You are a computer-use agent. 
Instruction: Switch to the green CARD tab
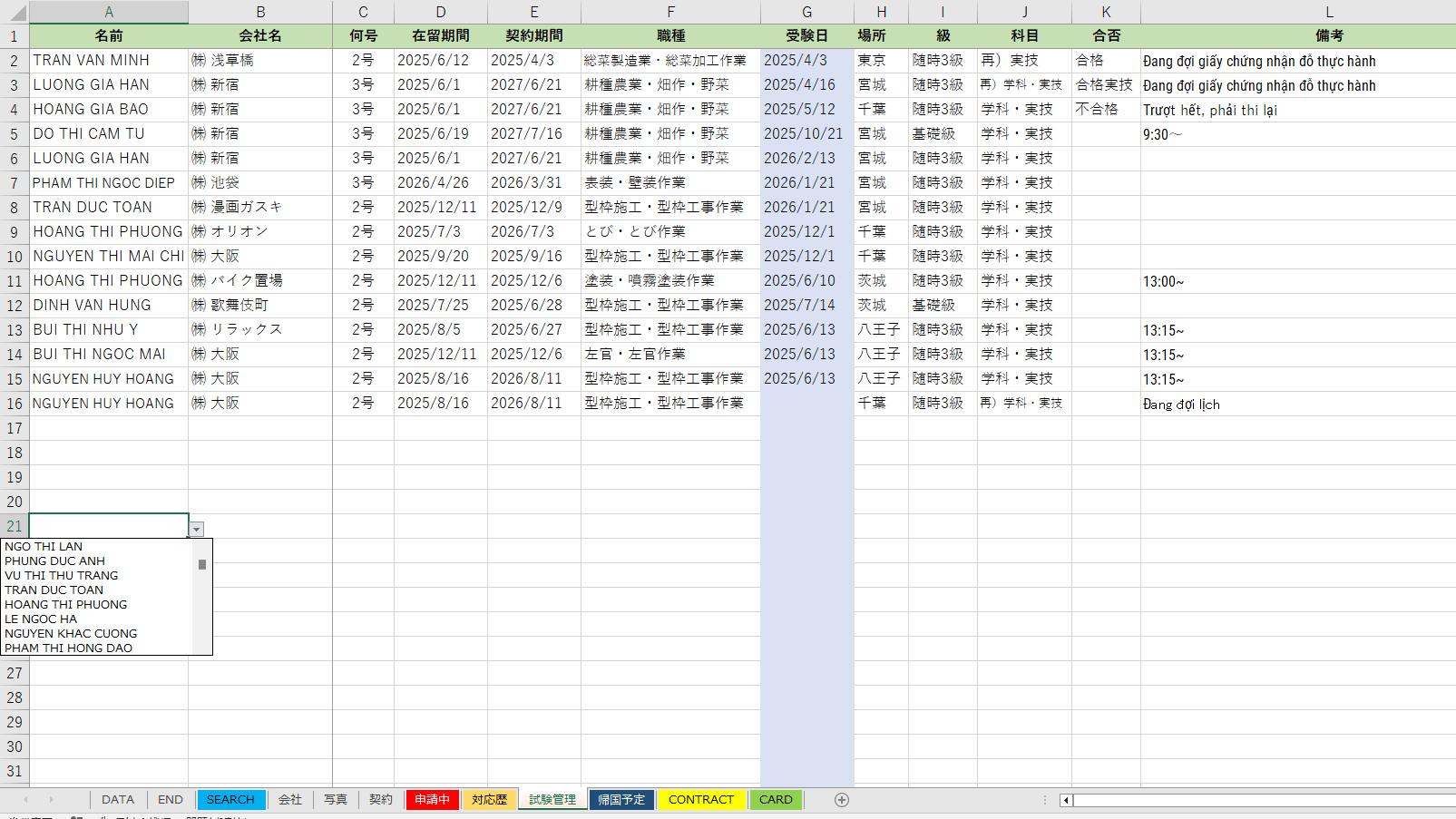pos(776,800)
